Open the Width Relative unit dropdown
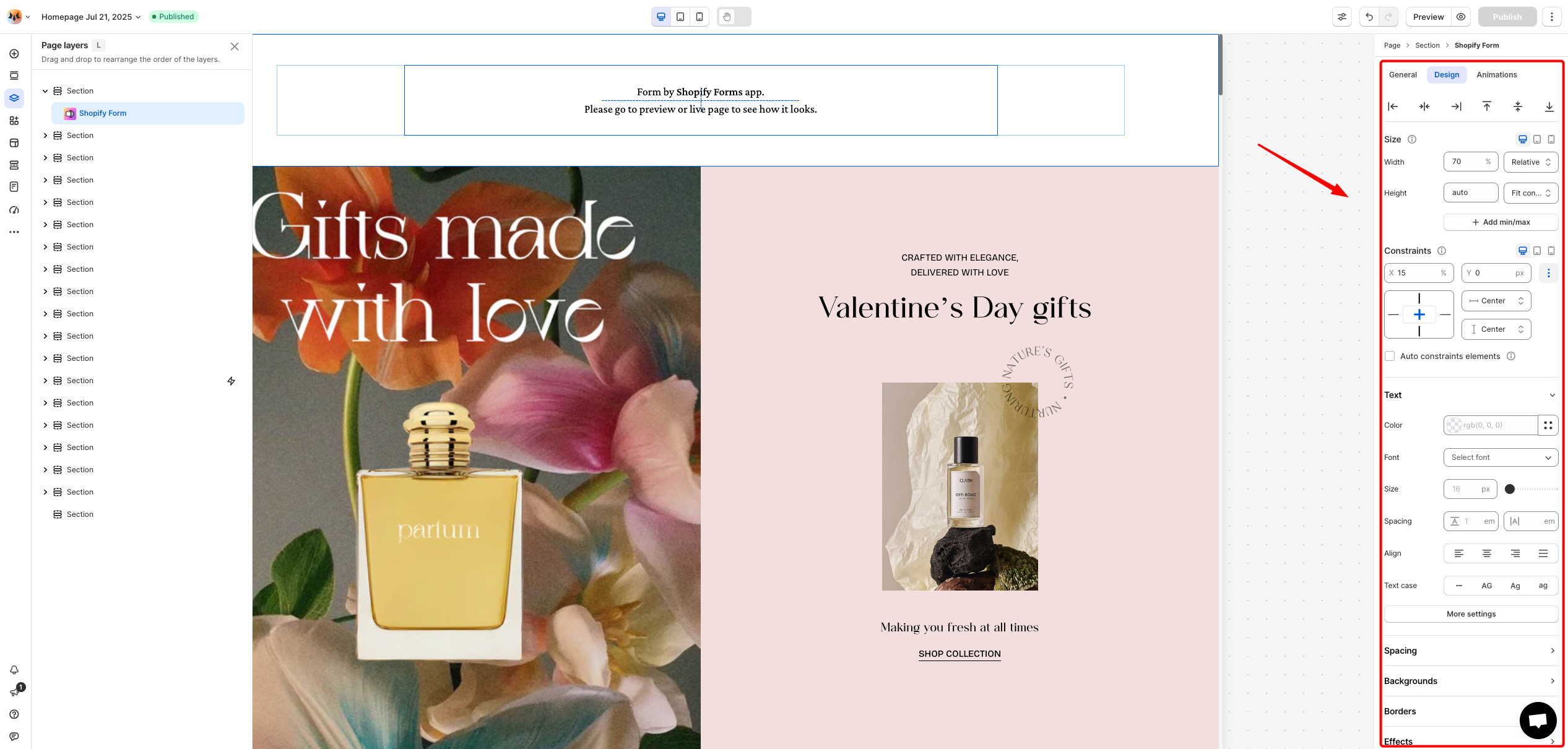Screen dimensions: 1568x749 tap(1530, 162)
